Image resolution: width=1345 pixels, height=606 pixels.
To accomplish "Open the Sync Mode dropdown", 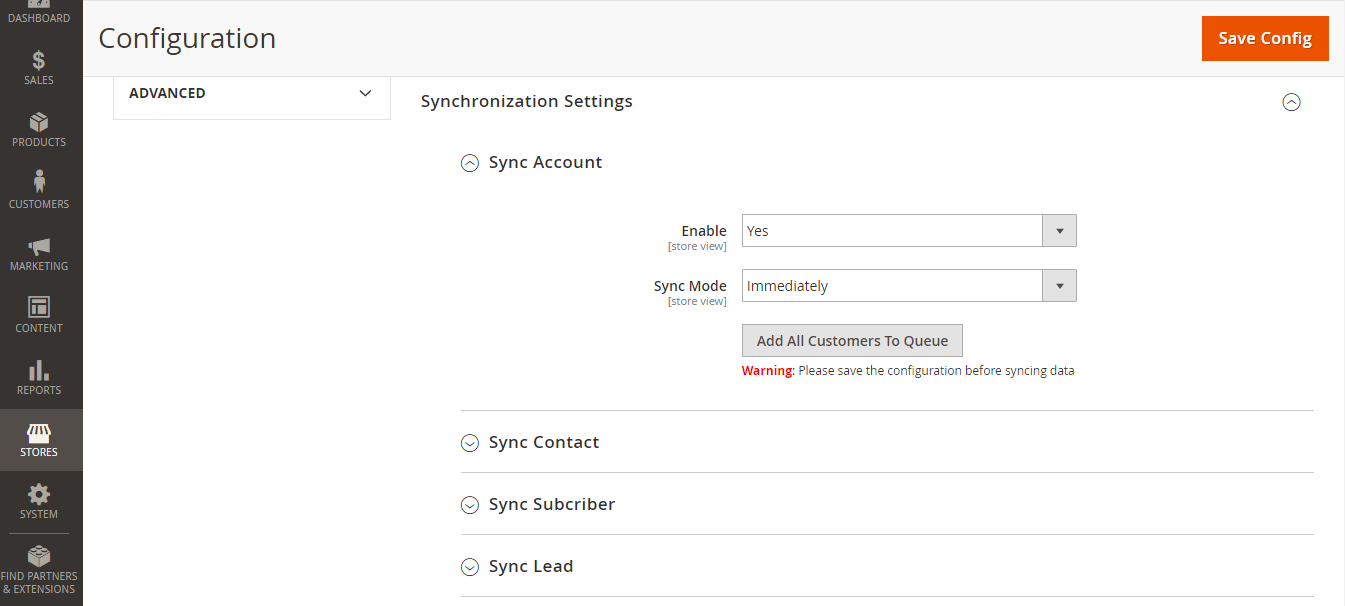I will [x=908, y=286].
